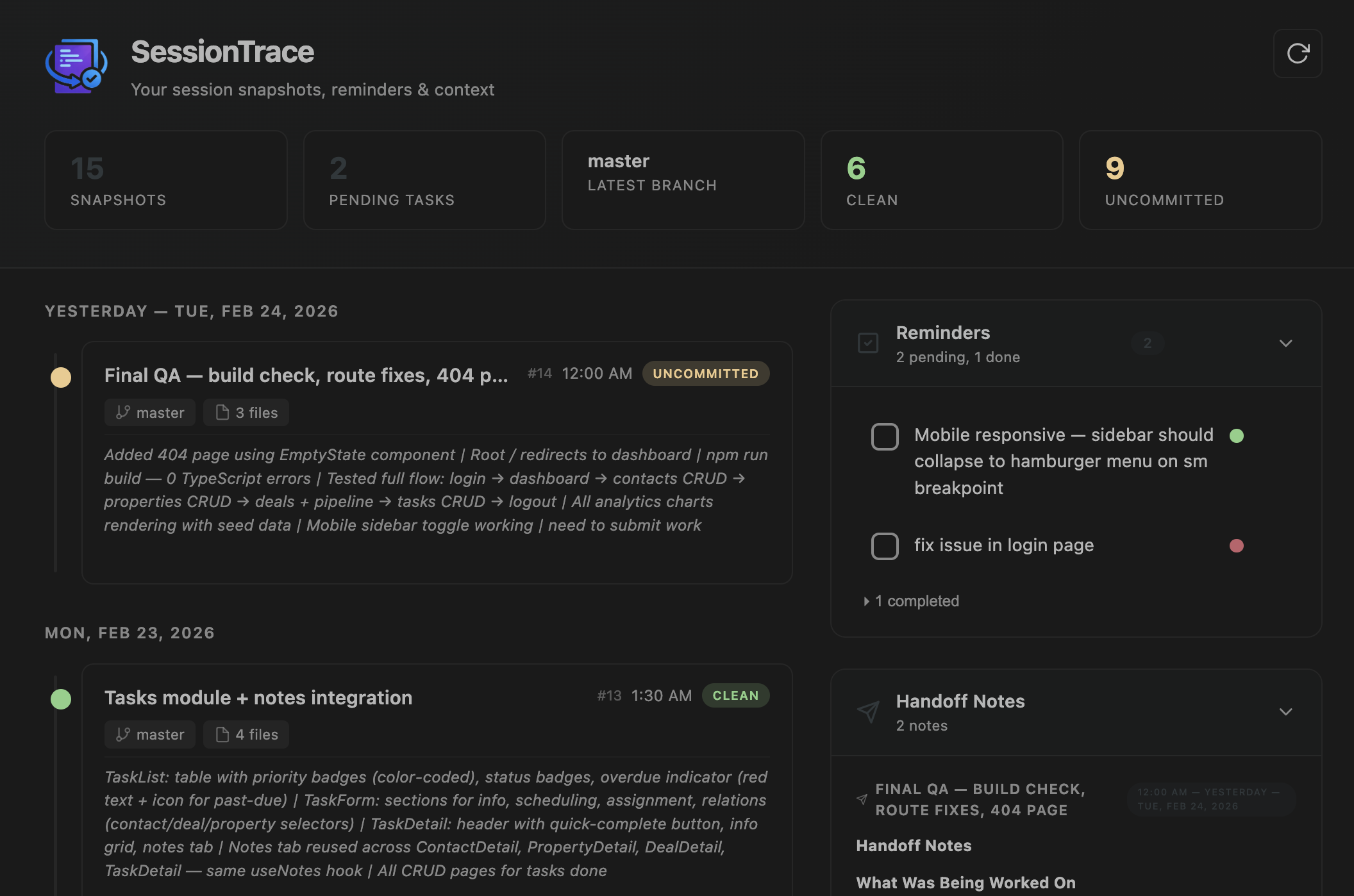Click the CLEAN badge on snapshot #13
The width and height of the screenshot is (1354, 896).
pyautogui.click(x=735, y=695)
